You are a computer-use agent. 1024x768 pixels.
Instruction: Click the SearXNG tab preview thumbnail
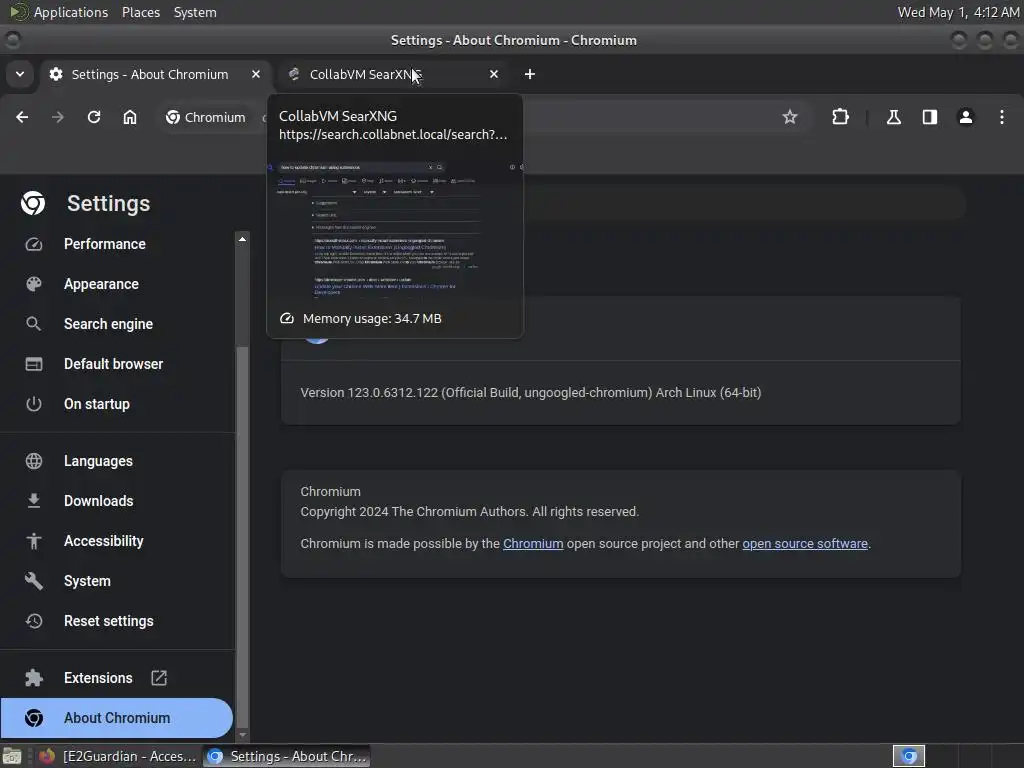pos(395,229)
